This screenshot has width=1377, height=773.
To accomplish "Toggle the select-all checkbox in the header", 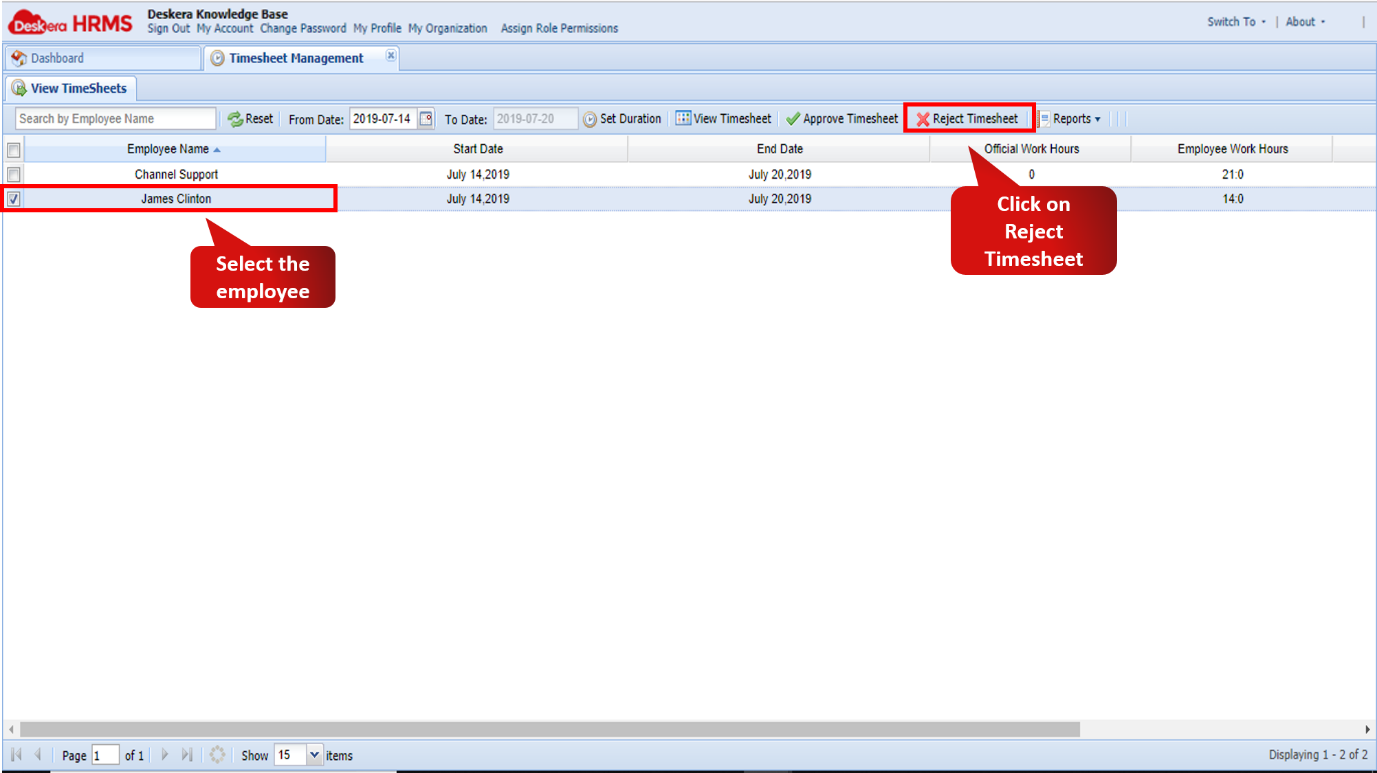I will (x=15, y=148).
